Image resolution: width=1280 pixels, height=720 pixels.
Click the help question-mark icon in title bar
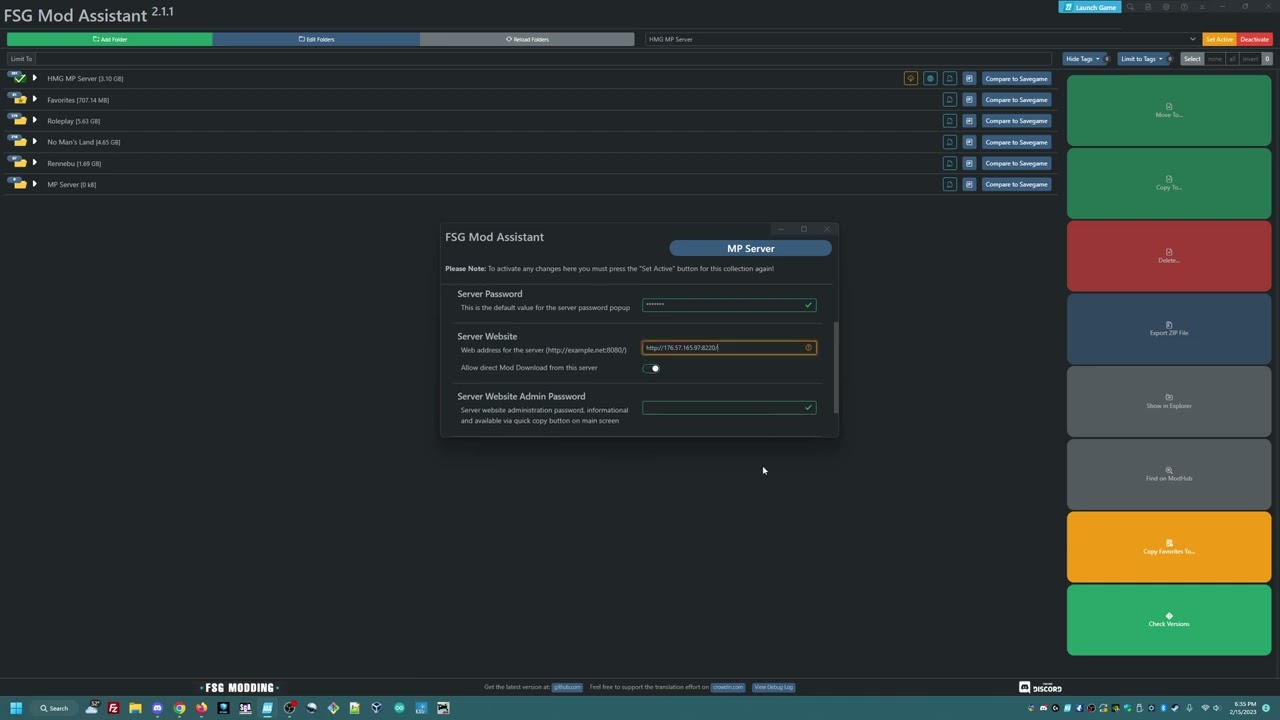click(x=1184, y=7)
